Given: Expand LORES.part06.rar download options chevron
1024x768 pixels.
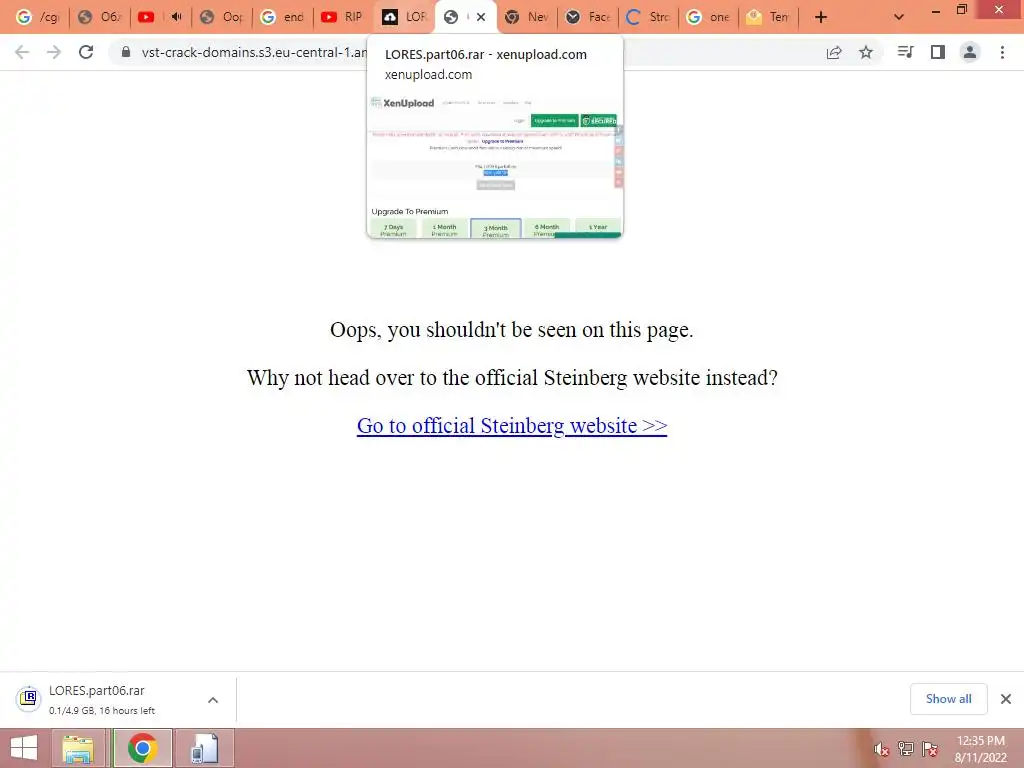Looking at the screenshot, I should (213, 700).
